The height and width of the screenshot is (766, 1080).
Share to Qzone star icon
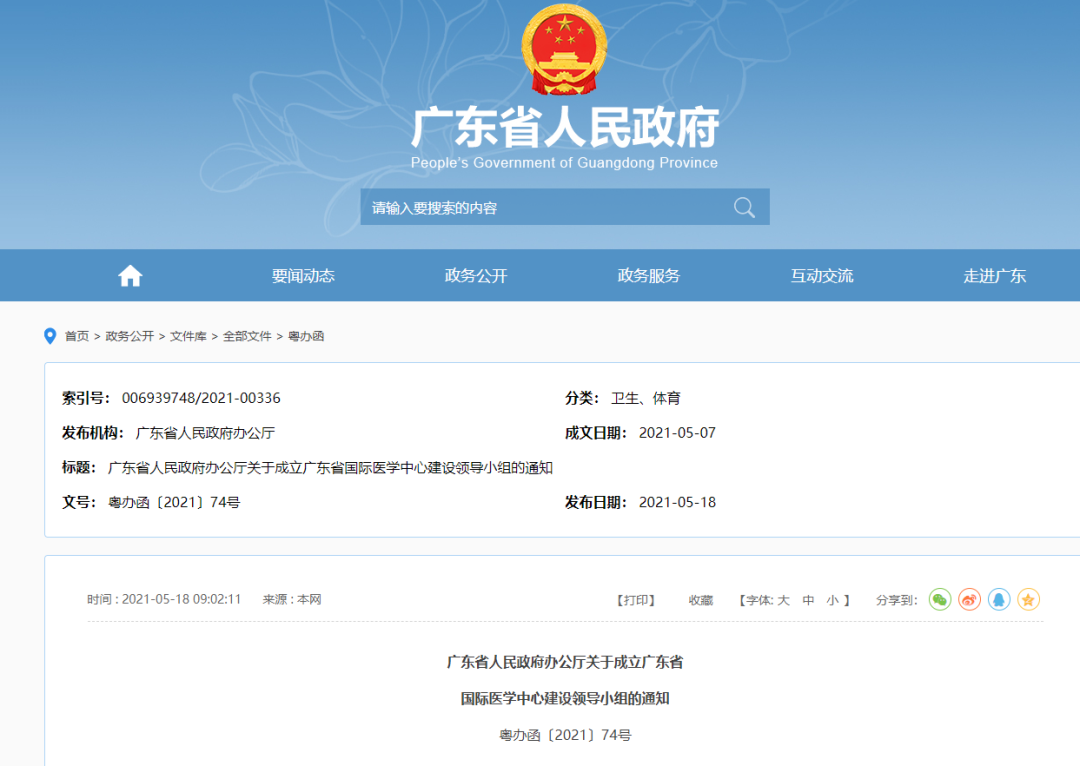pyautogui.click(x=1028, y=600)
